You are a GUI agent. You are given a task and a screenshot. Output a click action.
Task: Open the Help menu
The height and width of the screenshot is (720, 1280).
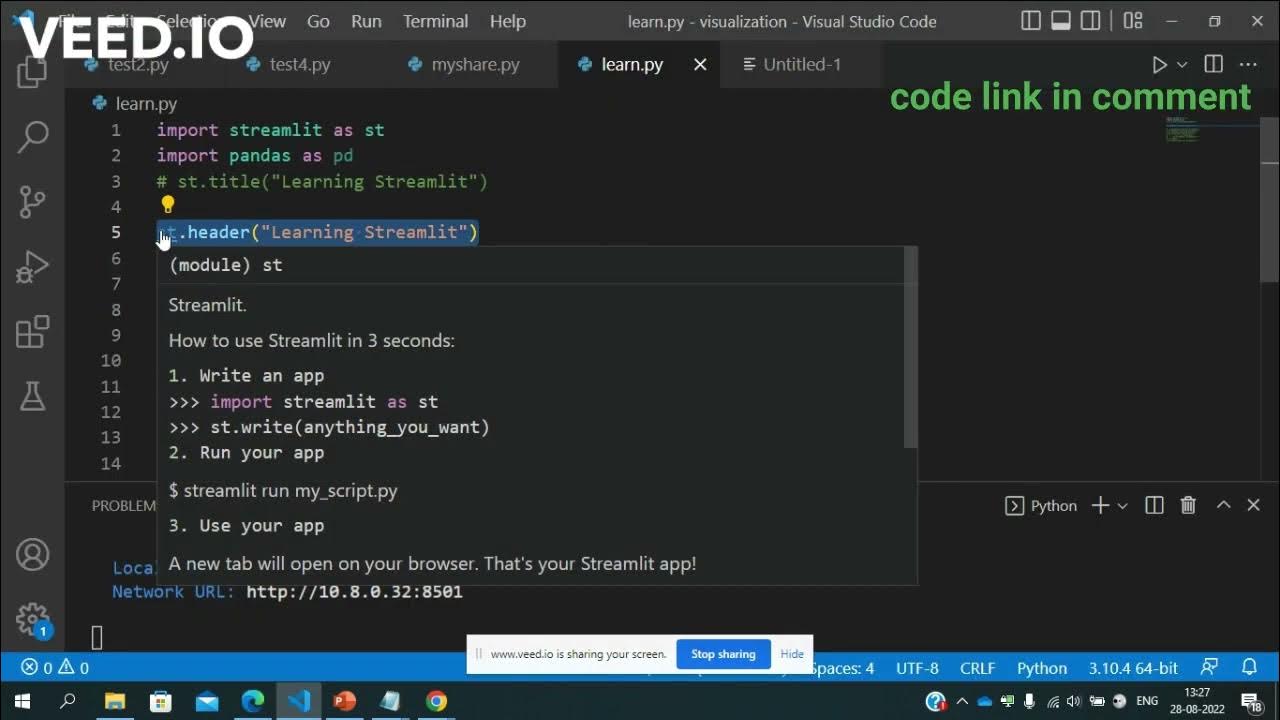point(507,21)
